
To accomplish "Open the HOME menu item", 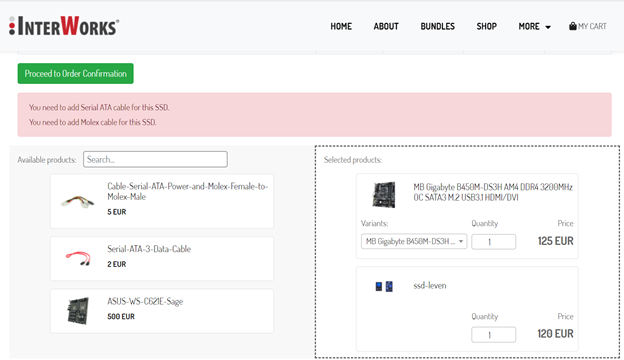I will [341, 27].
